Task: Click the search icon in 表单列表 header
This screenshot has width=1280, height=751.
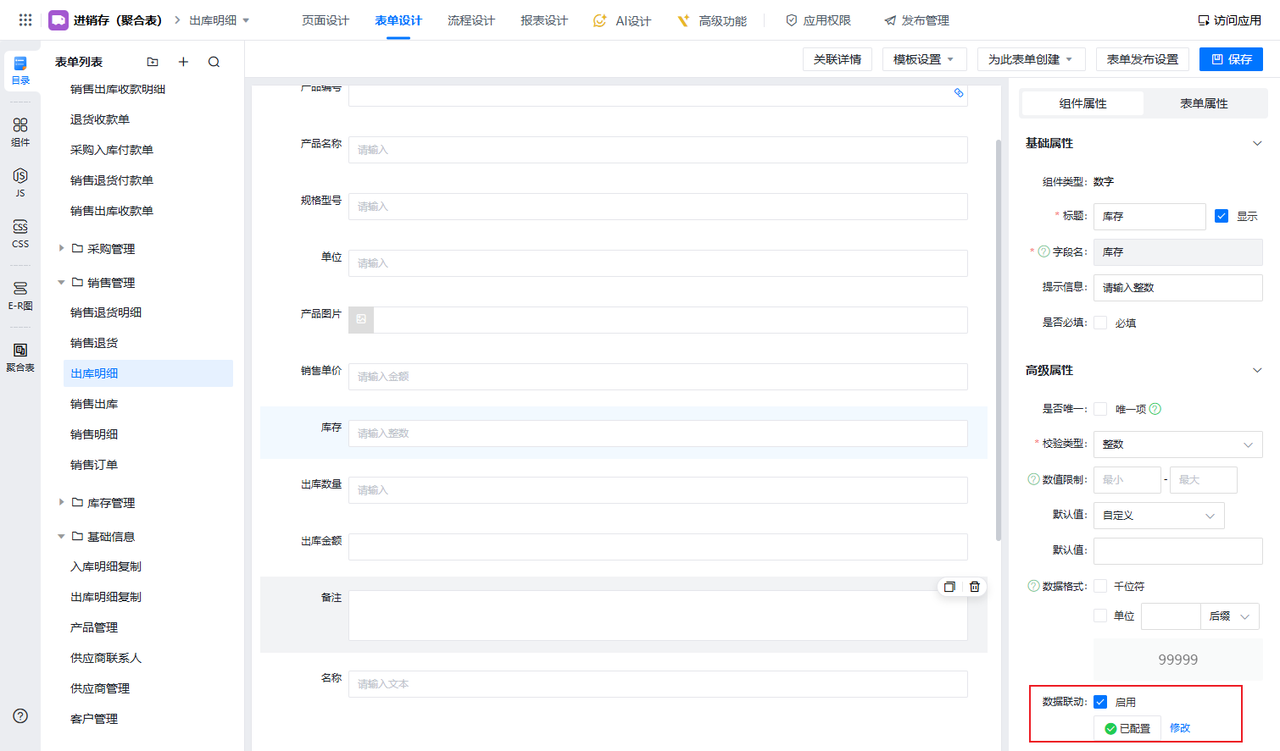Action: (x=214, y=62)
